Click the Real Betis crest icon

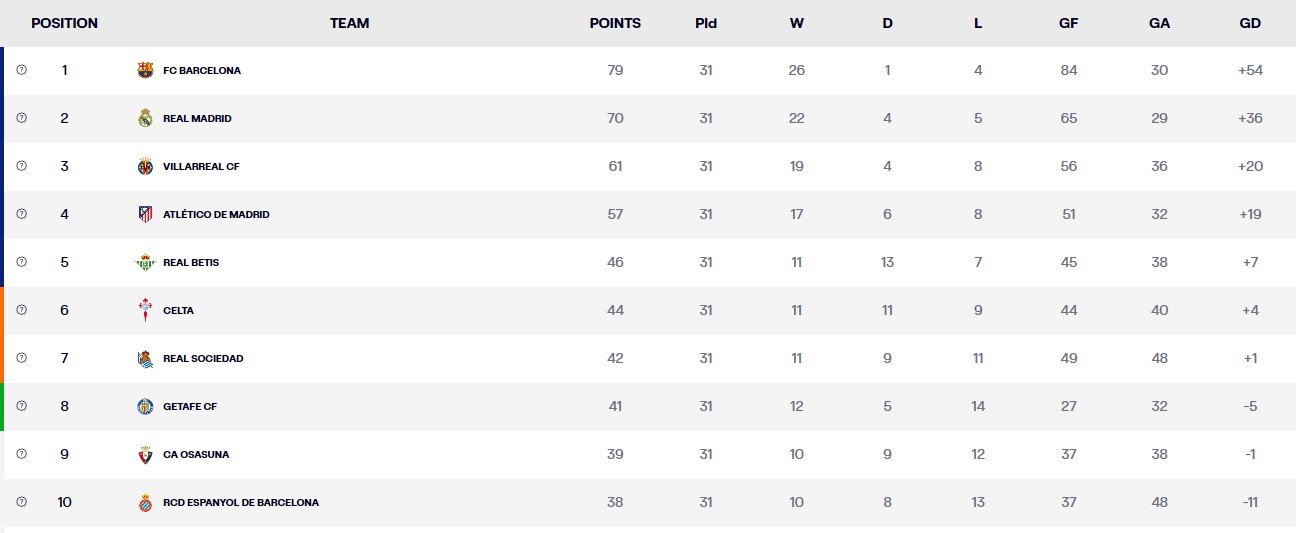click(145, 263)
